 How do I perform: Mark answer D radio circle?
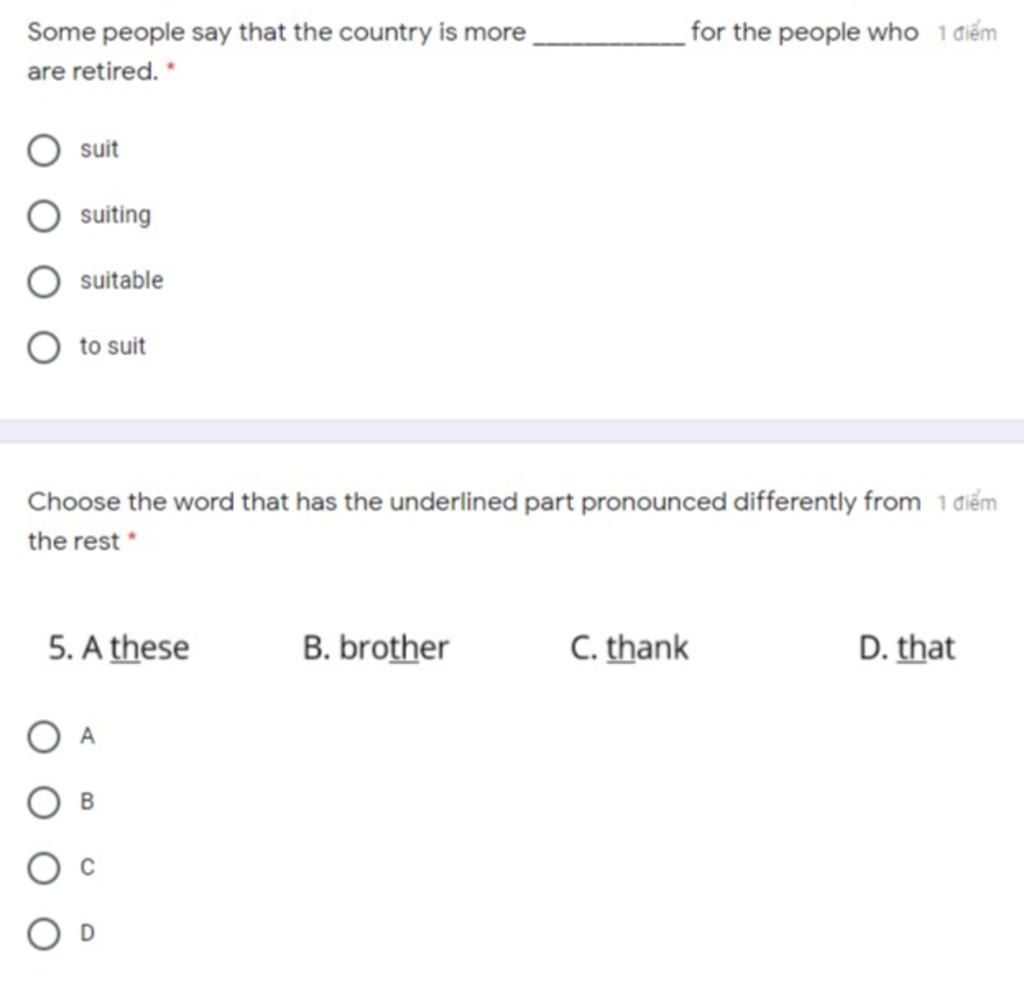pyautogui.click(x=44, y=933)
